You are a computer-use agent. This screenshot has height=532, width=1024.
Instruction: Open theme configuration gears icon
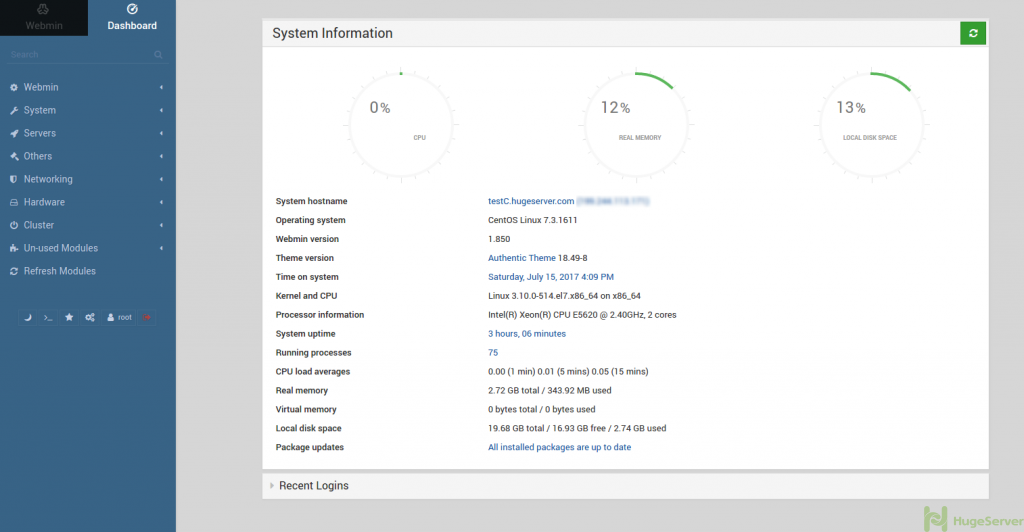(90, 317)
